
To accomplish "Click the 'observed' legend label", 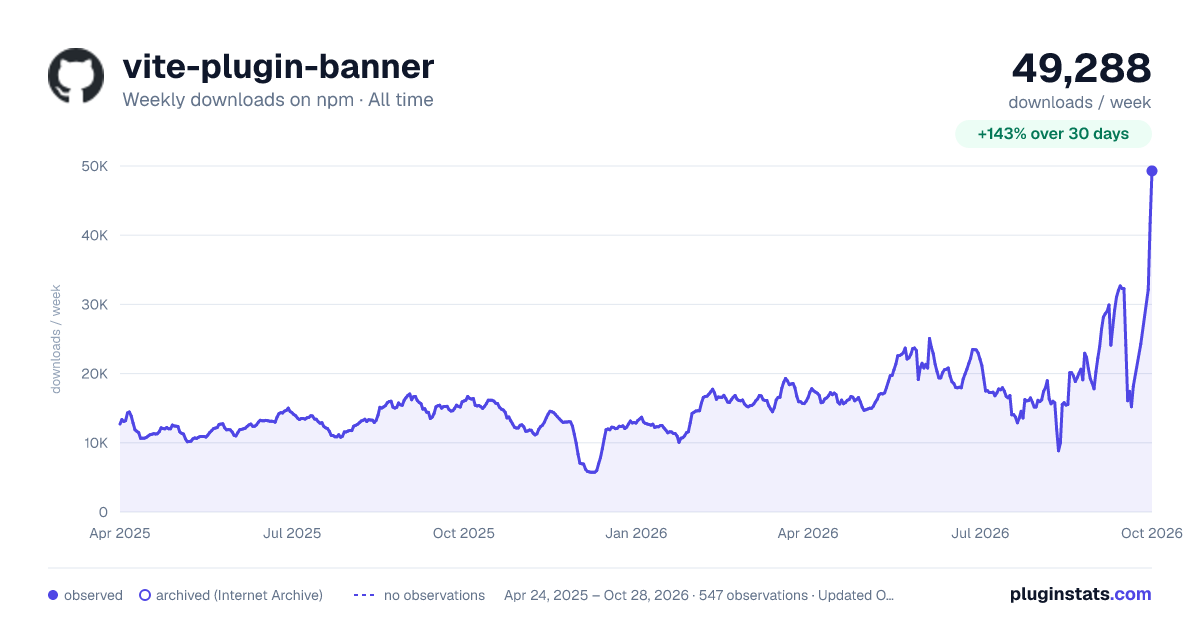I will [x=93, y=595].
